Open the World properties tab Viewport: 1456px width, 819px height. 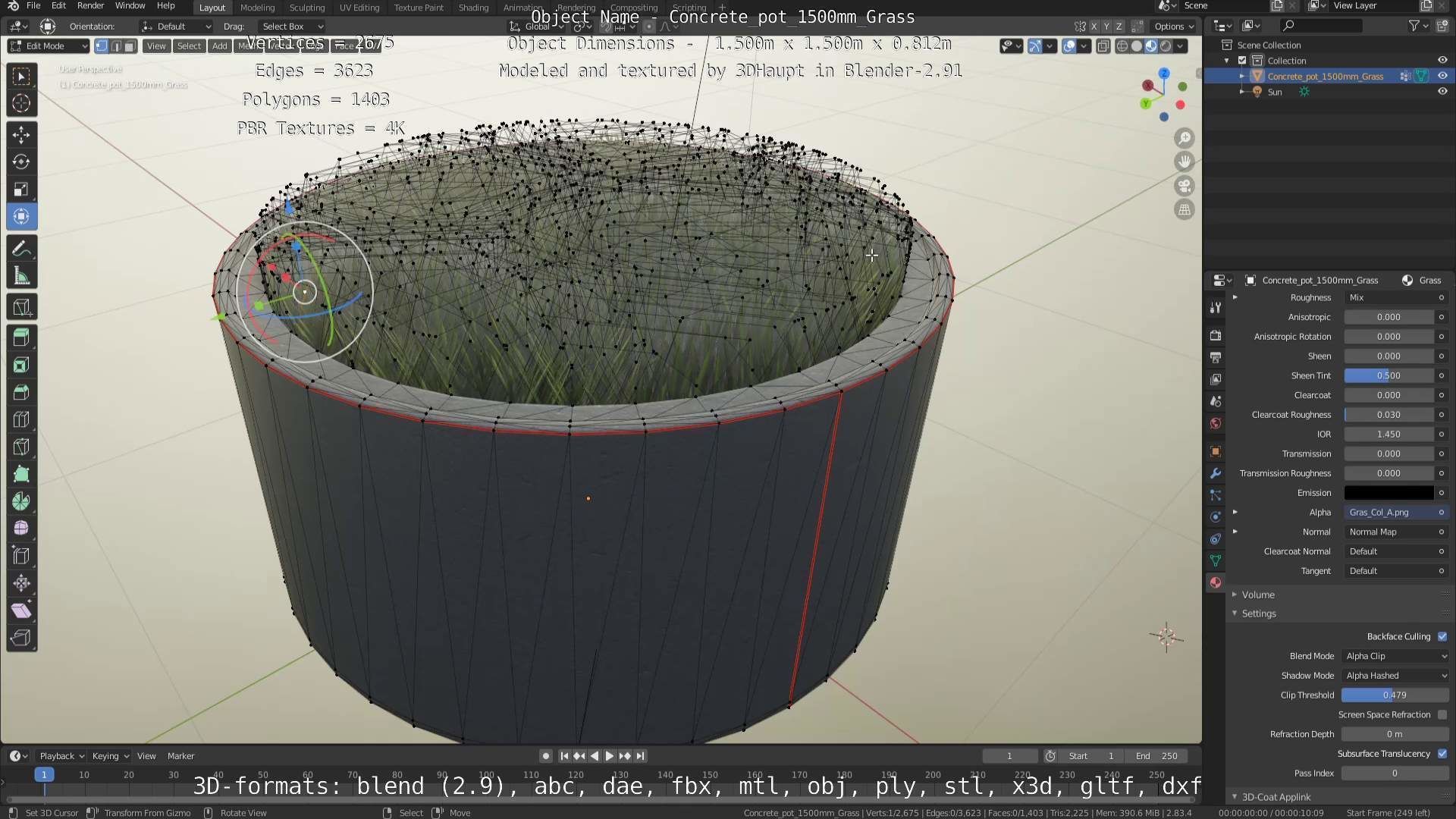tap(1216, 423)
